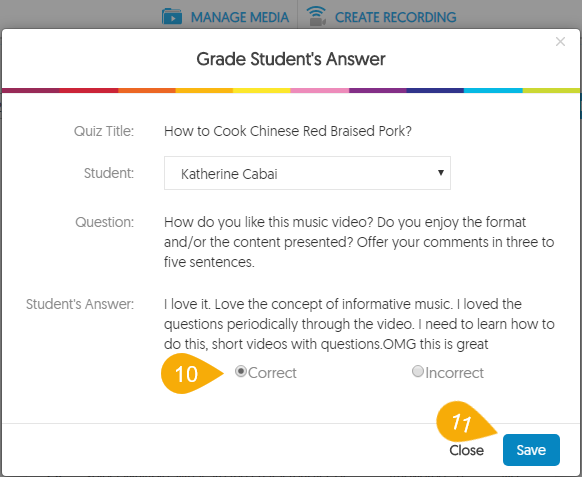
Task: Close the dialog with the X icon
Action: [x=560, y=42]
